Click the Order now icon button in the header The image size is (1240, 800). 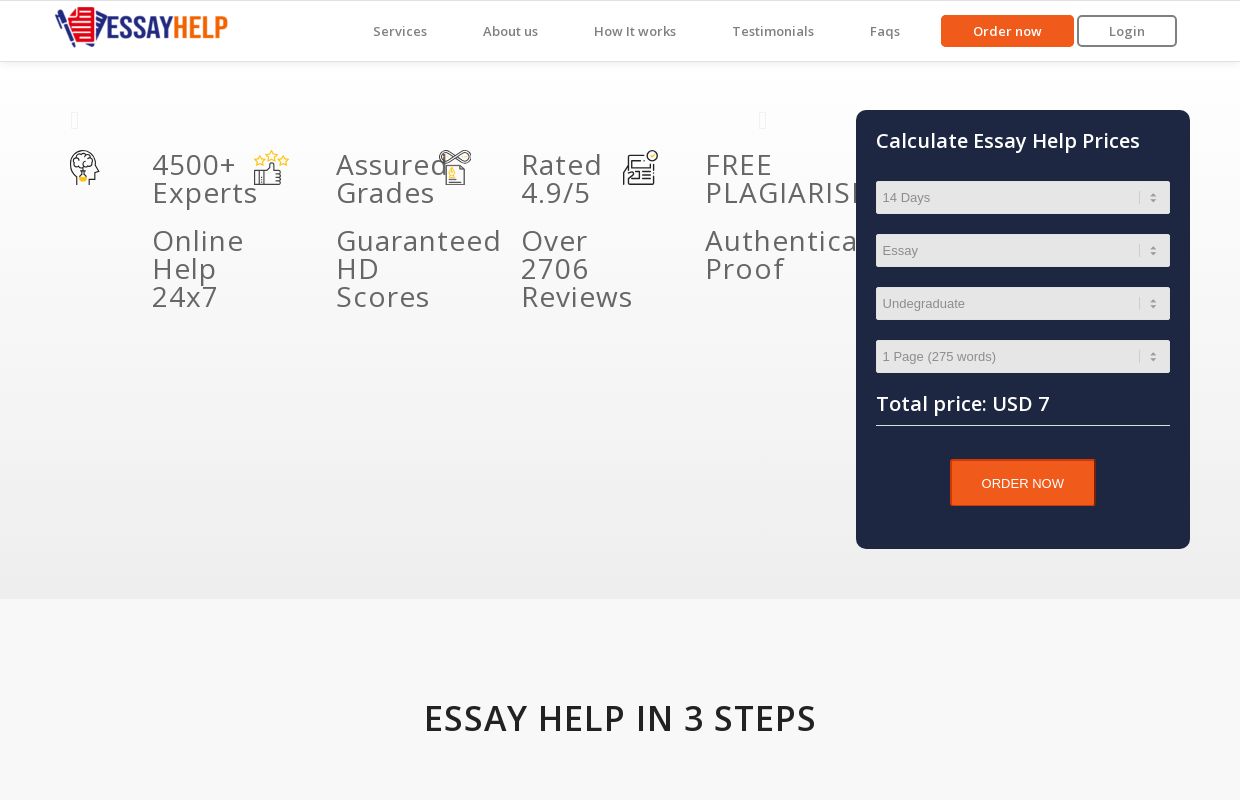pos(1007,31)
